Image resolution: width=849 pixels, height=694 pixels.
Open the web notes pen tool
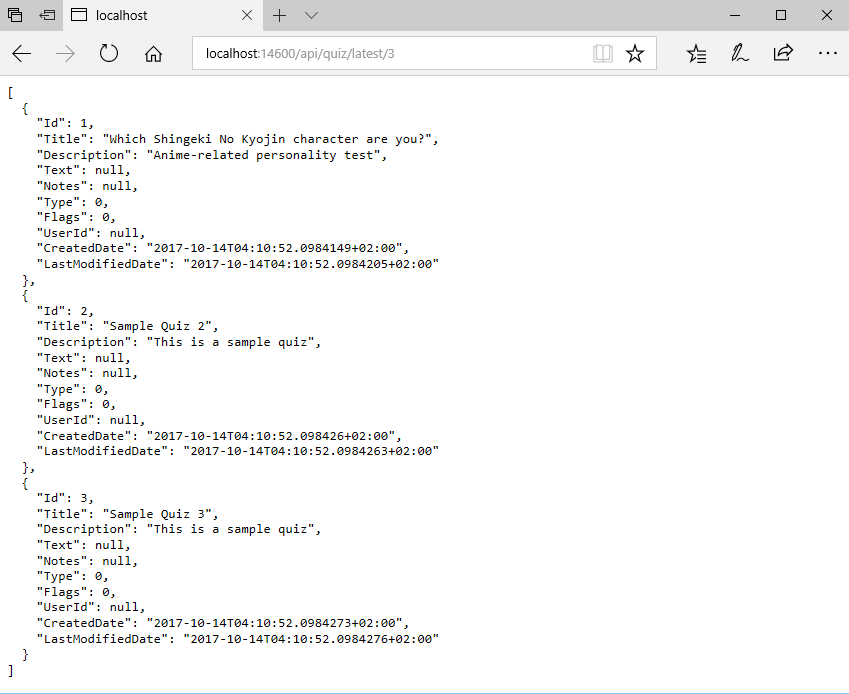tap(740, 54)
